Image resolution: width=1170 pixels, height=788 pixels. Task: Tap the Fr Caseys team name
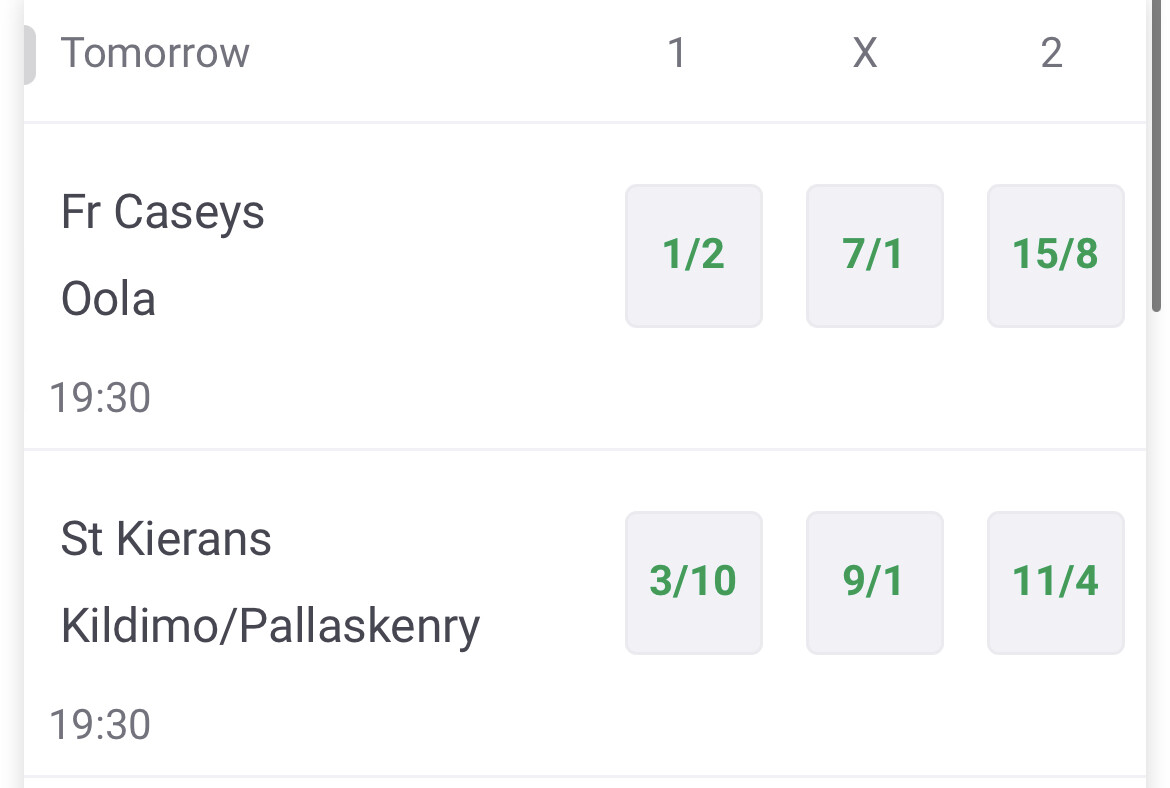point(163,212)
